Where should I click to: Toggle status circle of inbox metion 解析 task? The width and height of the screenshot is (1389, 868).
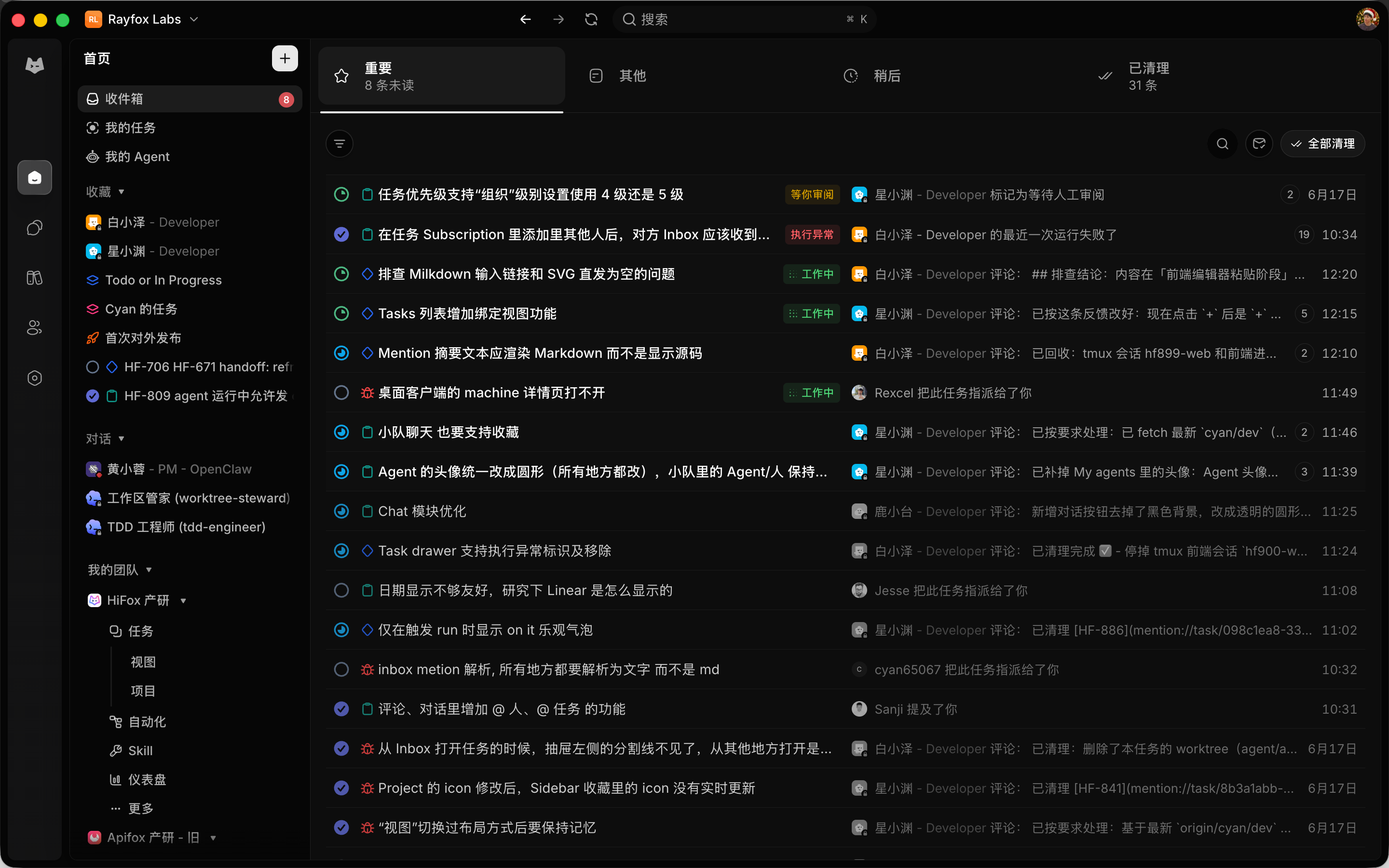pos(341,669)
